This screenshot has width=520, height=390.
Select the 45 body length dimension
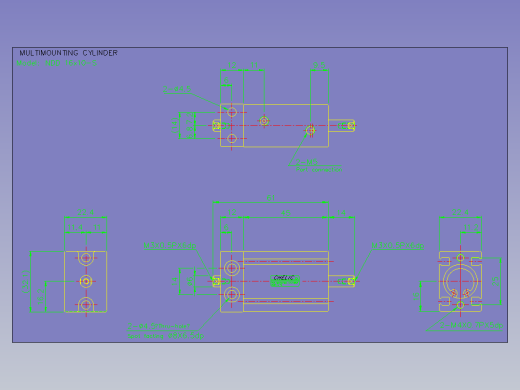tap(286, 213)
